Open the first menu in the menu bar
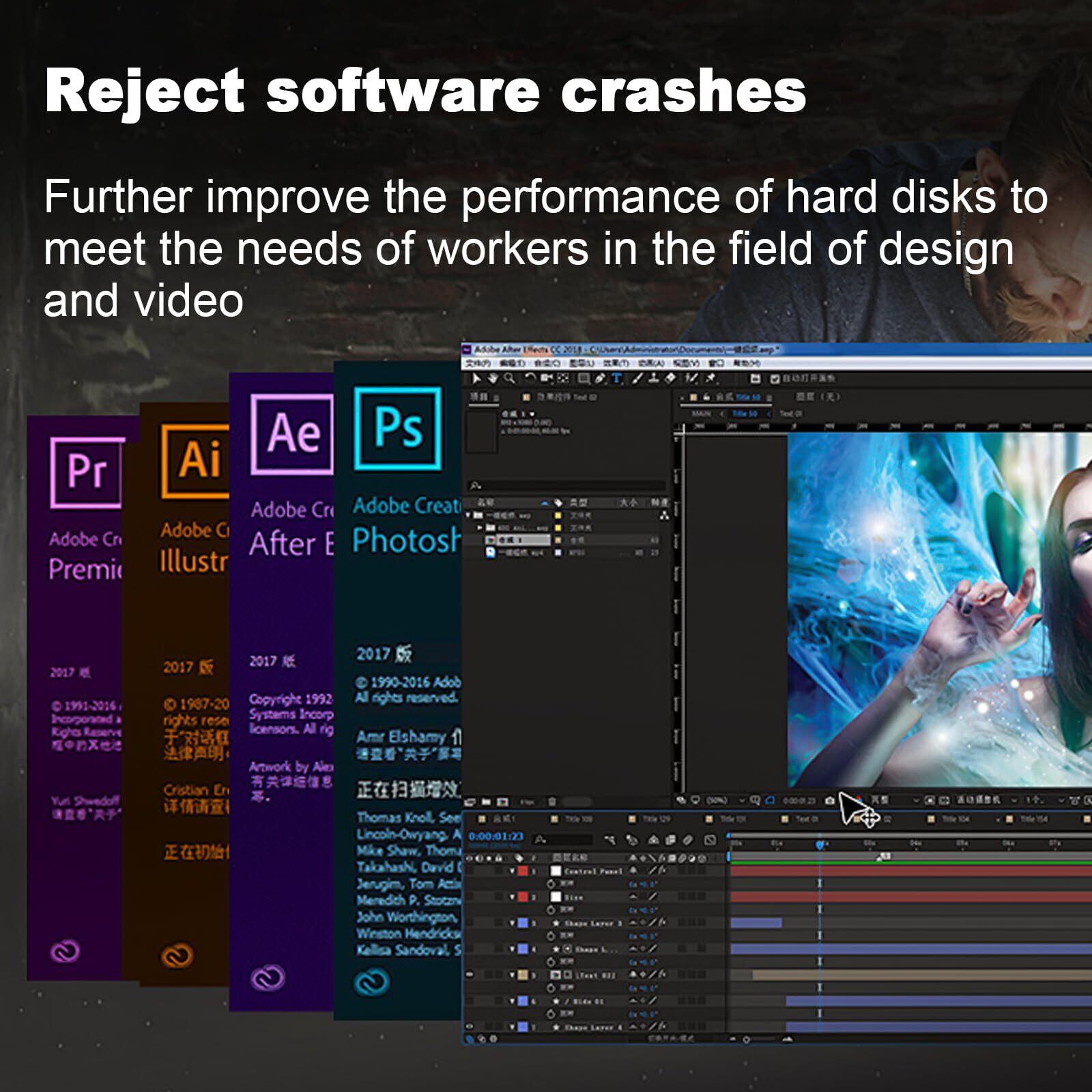 point(476,363)
